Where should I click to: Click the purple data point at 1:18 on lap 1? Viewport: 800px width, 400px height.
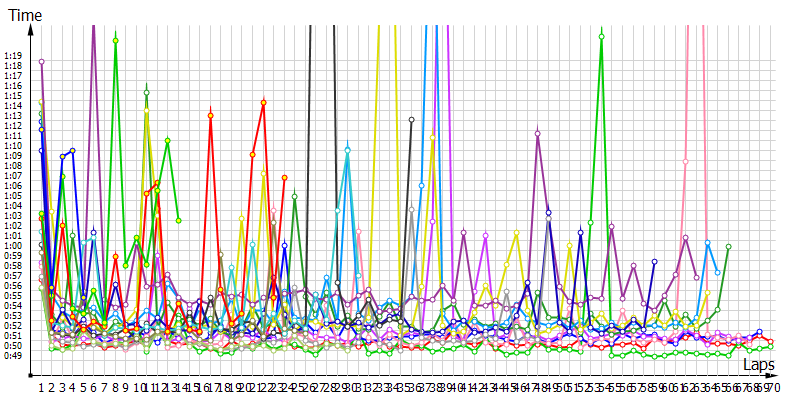pyautogui.click(x=41, y=62)
